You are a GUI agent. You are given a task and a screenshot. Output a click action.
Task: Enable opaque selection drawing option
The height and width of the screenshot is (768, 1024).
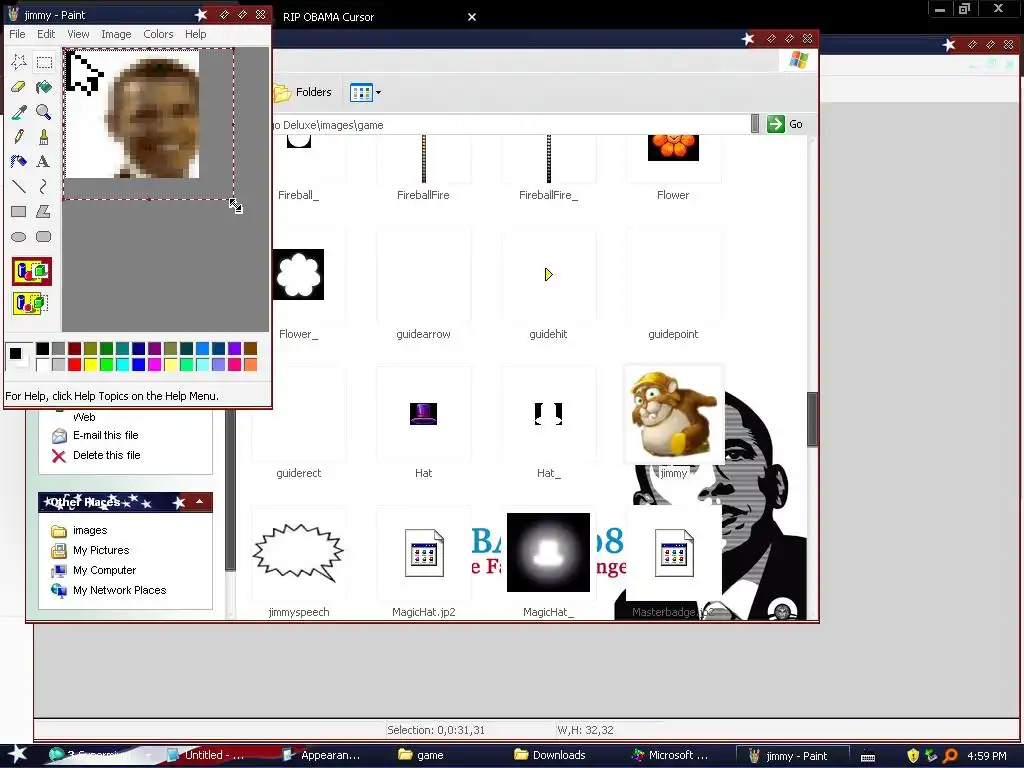pyautogui.click(x=31, y=271)
